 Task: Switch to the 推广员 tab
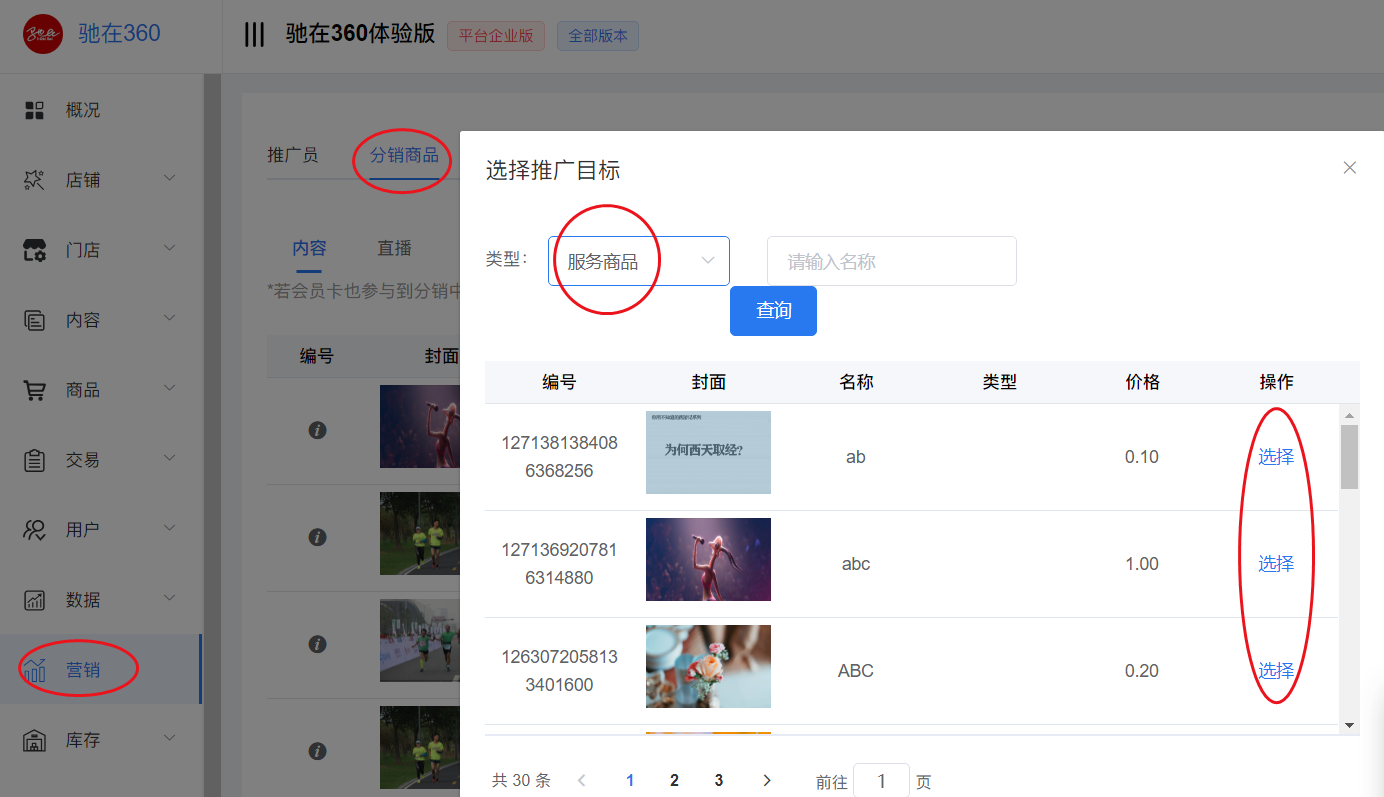point(292,155)
